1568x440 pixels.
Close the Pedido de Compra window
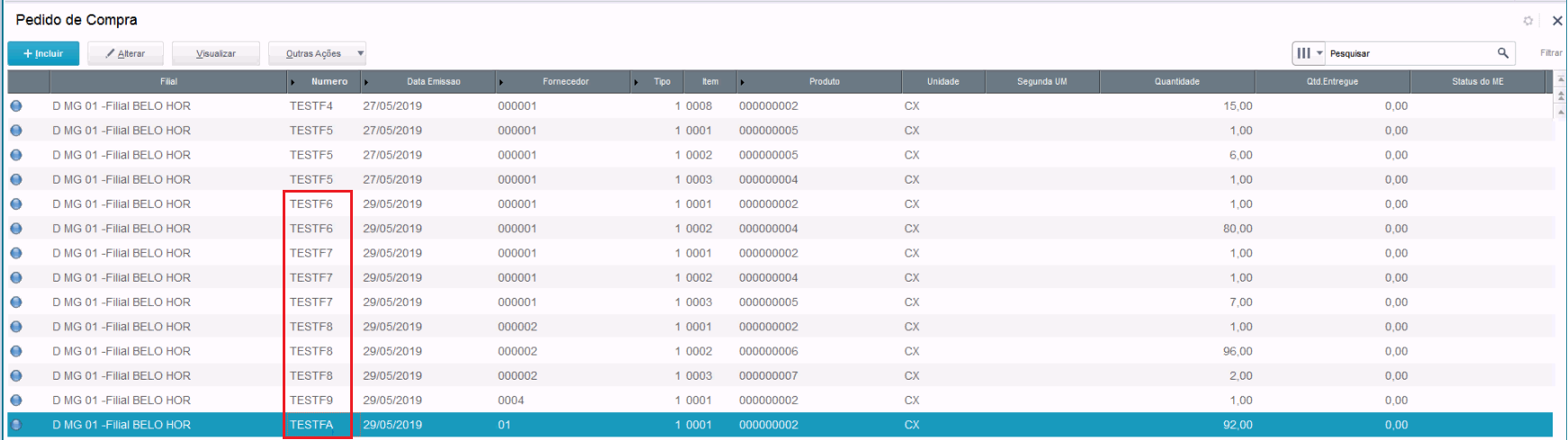[x=1556, y=21]
